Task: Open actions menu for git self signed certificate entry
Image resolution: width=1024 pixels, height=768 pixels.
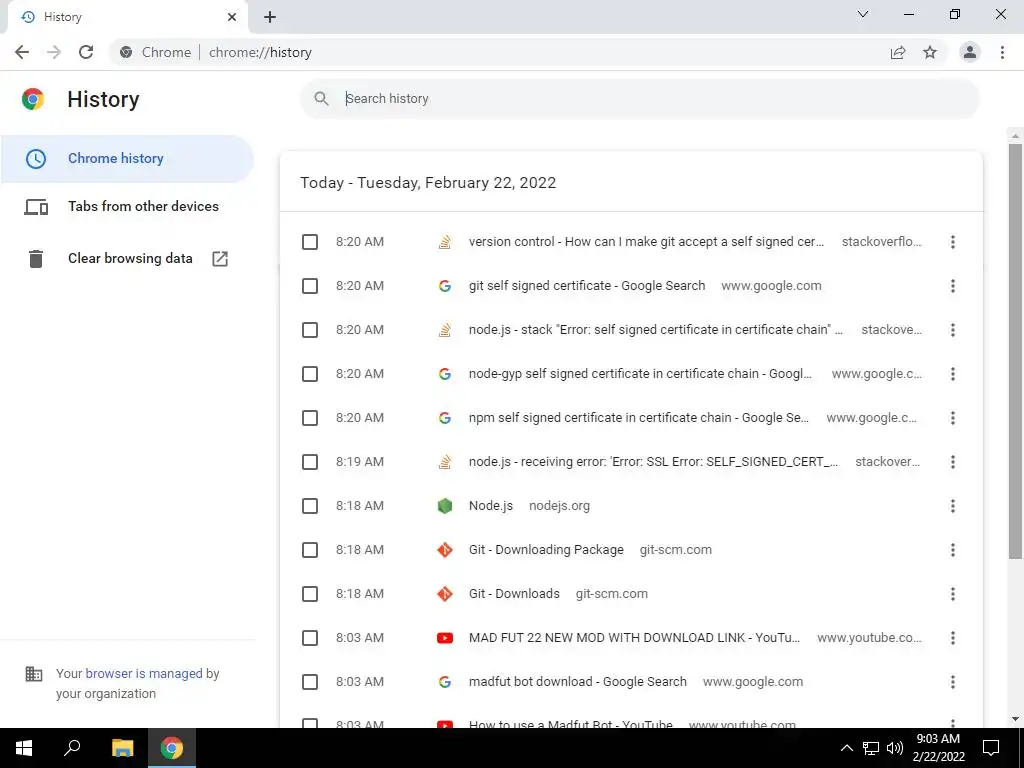Action: point(953,286)
